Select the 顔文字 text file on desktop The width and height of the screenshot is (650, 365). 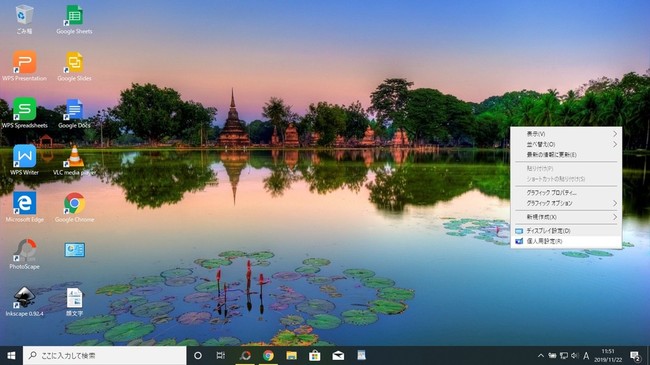[x=74, y=301]
